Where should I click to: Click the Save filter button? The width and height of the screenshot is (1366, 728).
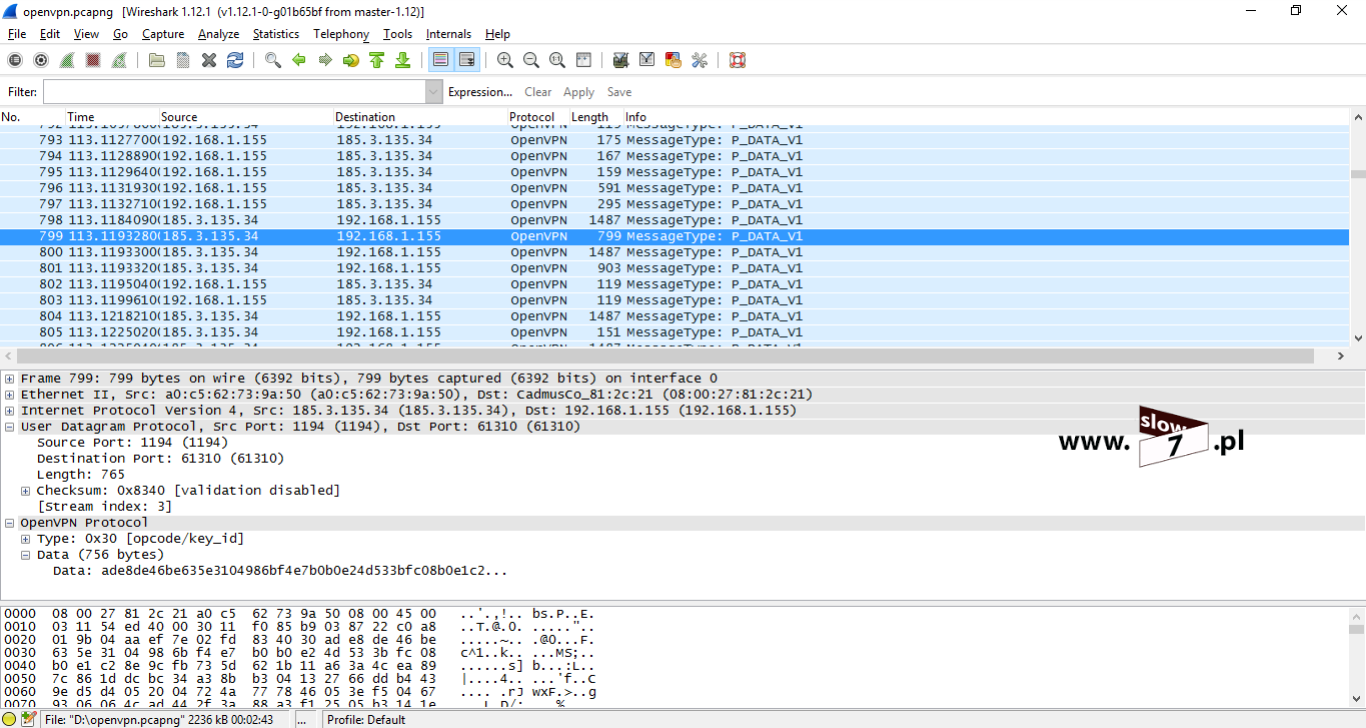[x=619, y=92]
